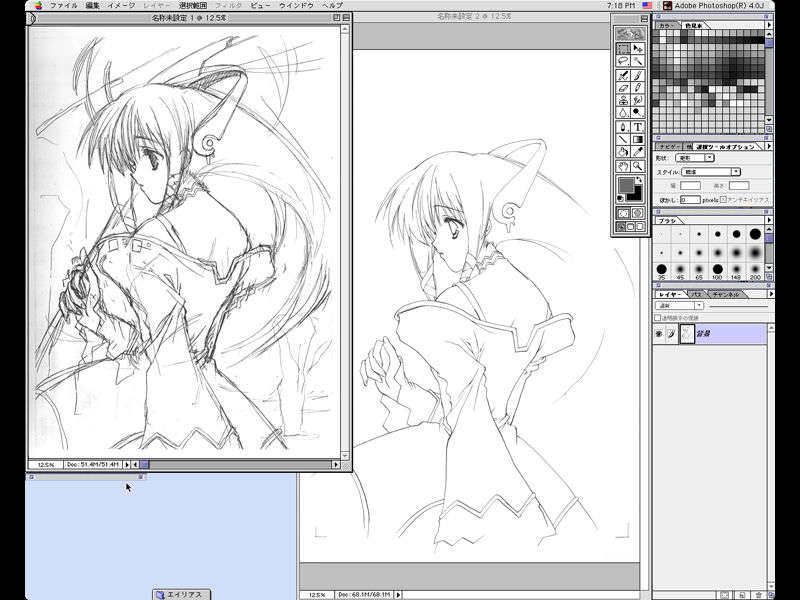Select the Move tool

(x=638, y=48)
